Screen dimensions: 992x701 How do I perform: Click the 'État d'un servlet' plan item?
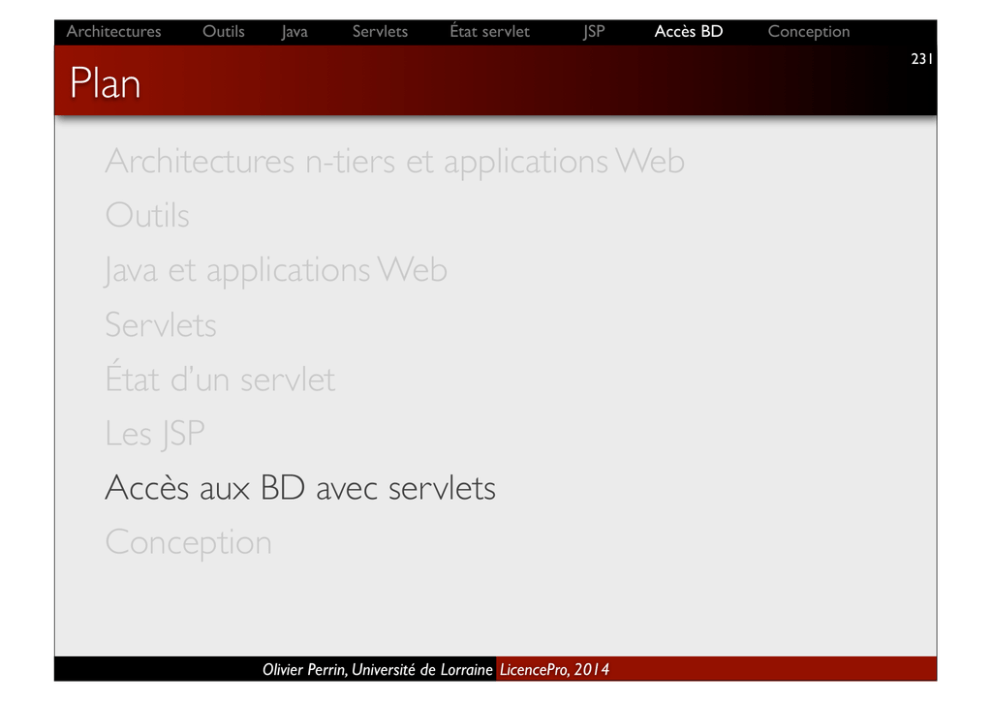point(220,378)
